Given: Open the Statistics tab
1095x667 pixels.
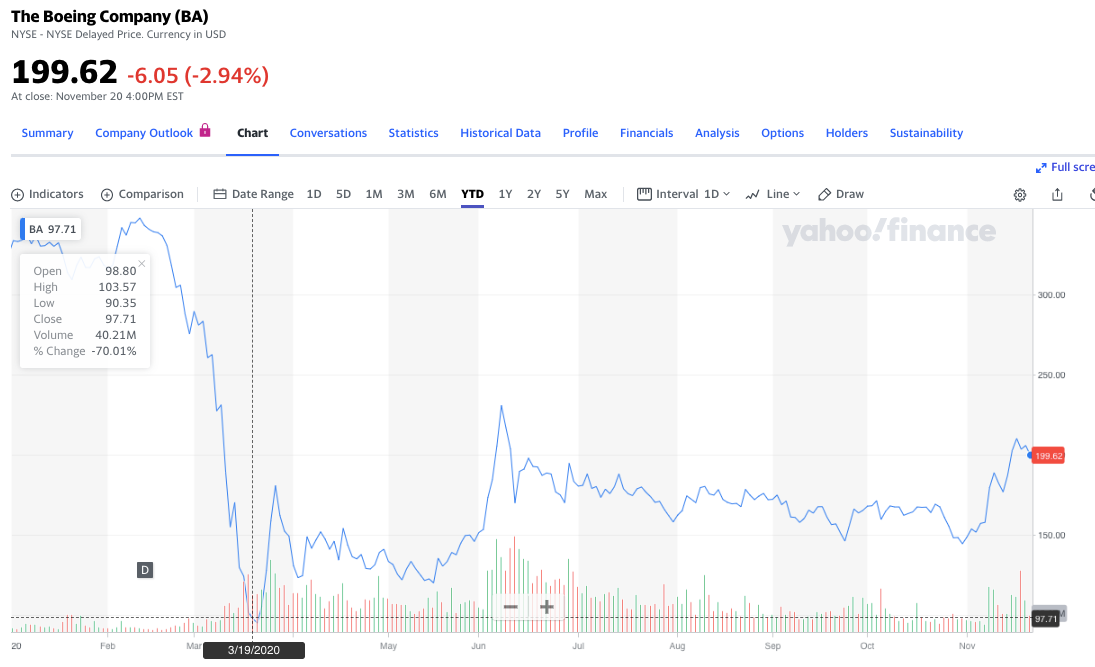Looking at the screenshot, I should click(413, 133).
